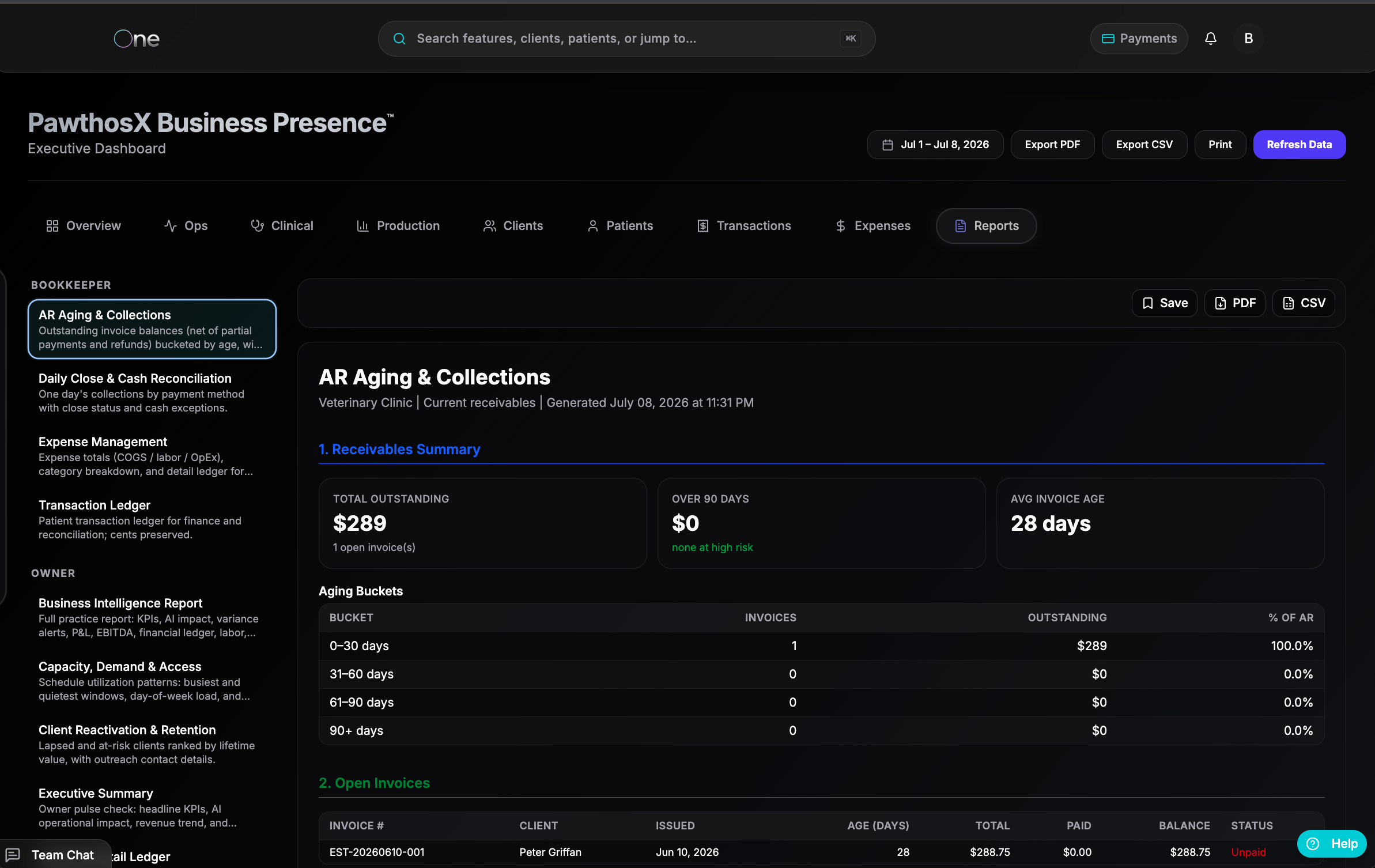
Task: Switch to the Patients tab
Action: tap(619, 226)
